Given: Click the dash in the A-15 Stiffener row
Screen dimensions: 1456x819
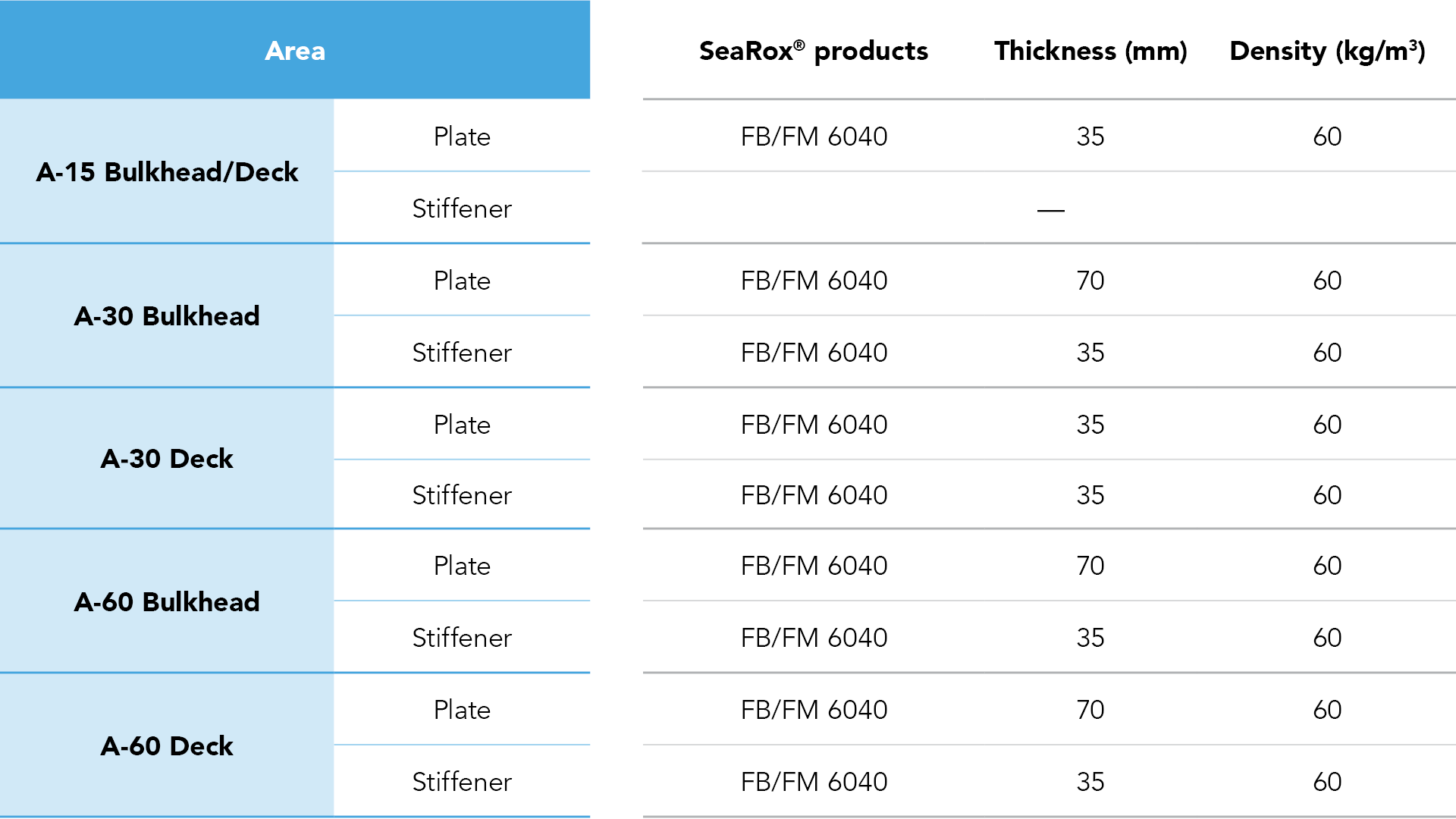Looking at the screenshot, I should (1050, 210).
